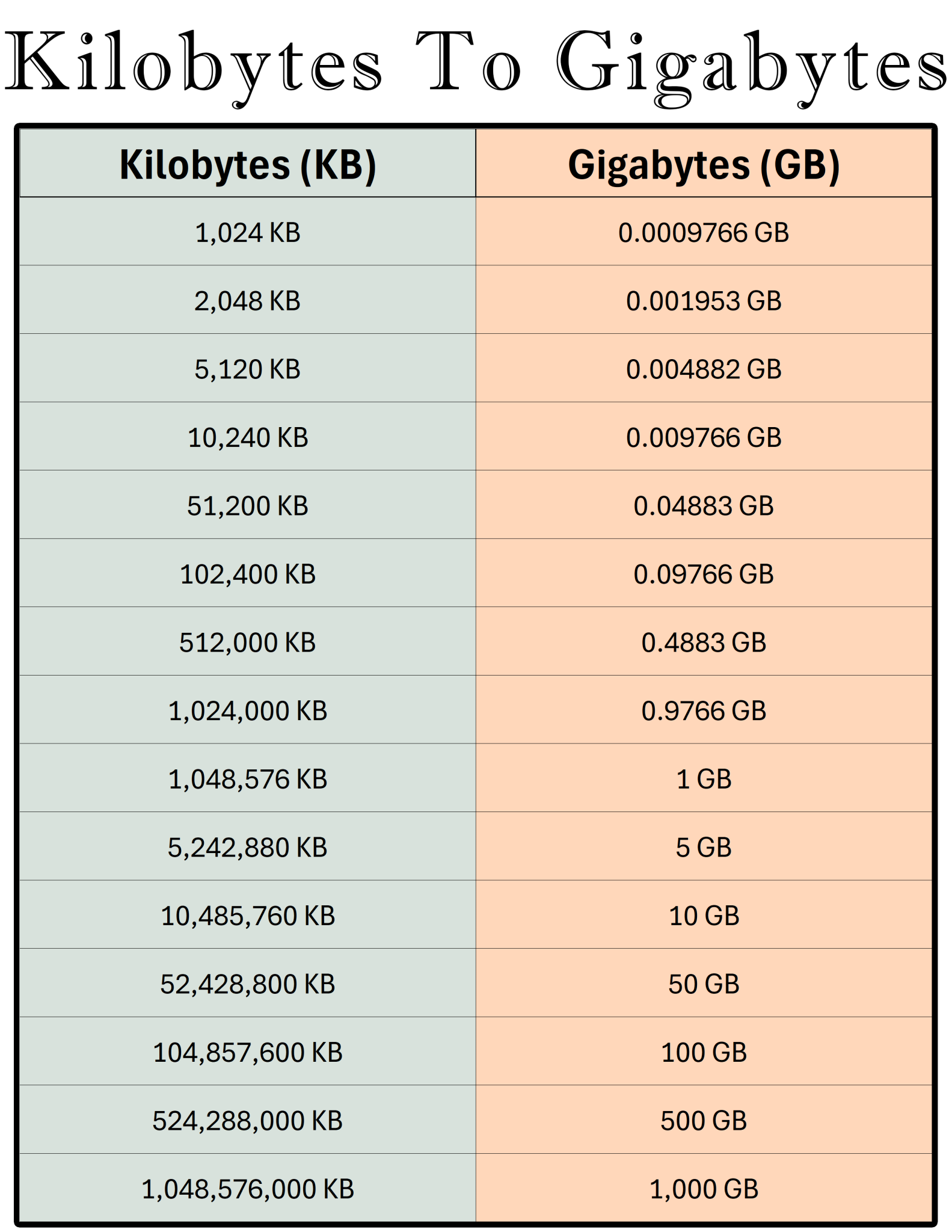Select the "Gigabytes (GB)" column header
Image resolution: width=952 pixels, height=1232 pixels.
[703, 165]
